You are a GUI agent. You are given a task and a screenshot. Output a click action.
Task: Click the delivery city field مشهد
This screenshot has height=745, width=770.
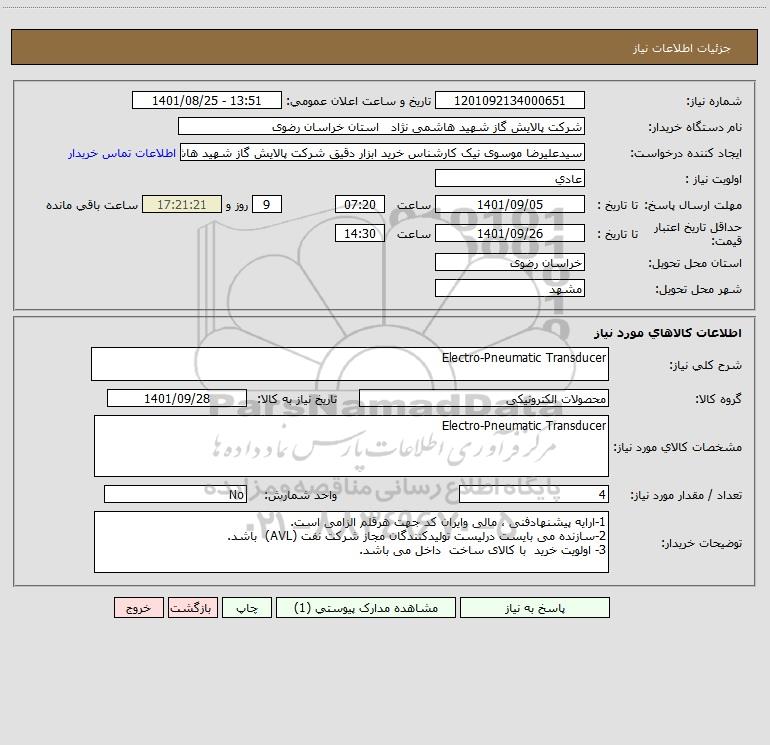(x=510, y=288)
